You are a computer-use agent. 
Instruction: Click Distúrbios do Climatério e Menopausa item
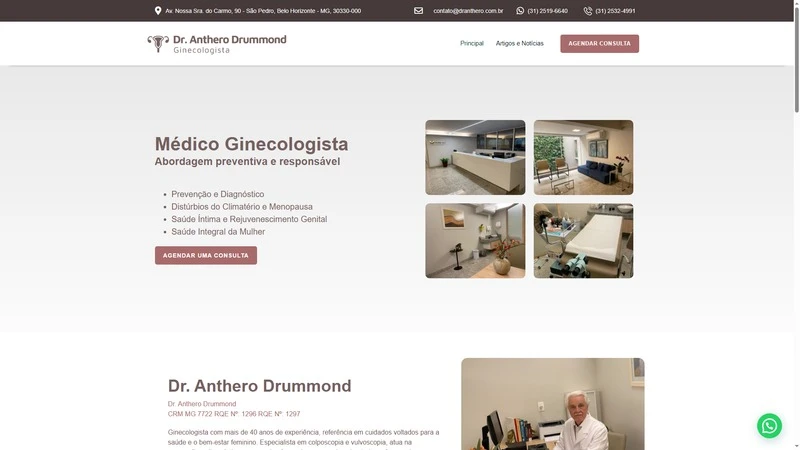[242, 207]
